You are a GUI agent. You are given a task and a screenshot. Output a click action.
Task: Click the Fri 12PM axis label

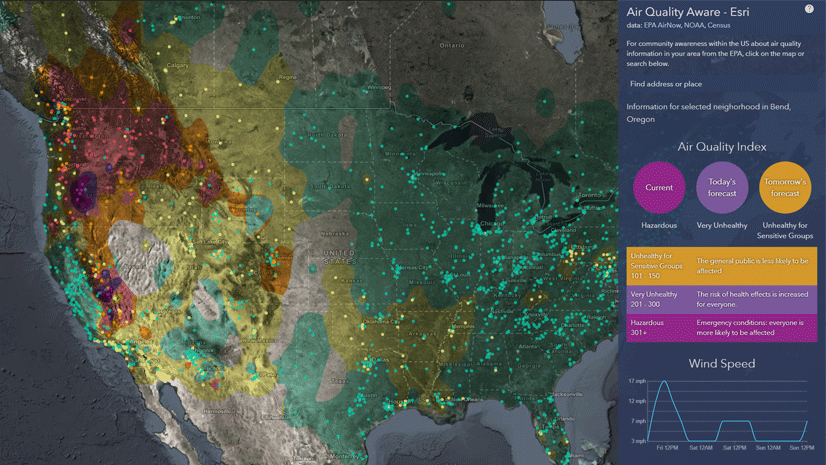tap(667, 448)
